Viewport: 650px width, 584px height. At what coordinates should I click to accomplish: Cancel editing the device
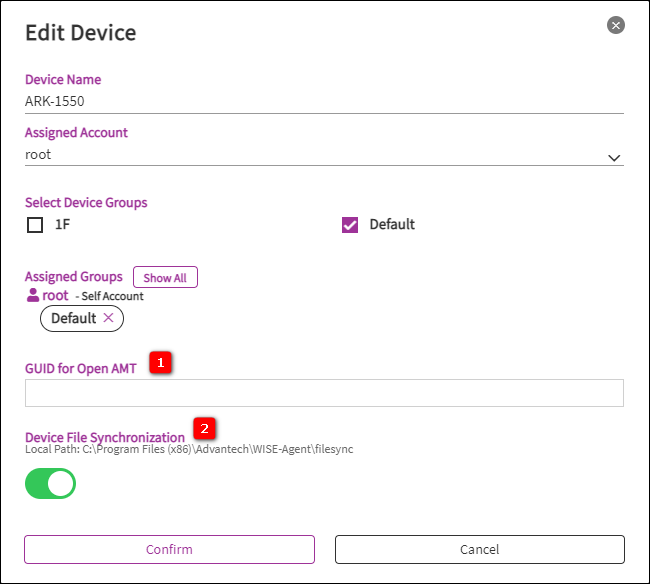[x=479, y=549]
